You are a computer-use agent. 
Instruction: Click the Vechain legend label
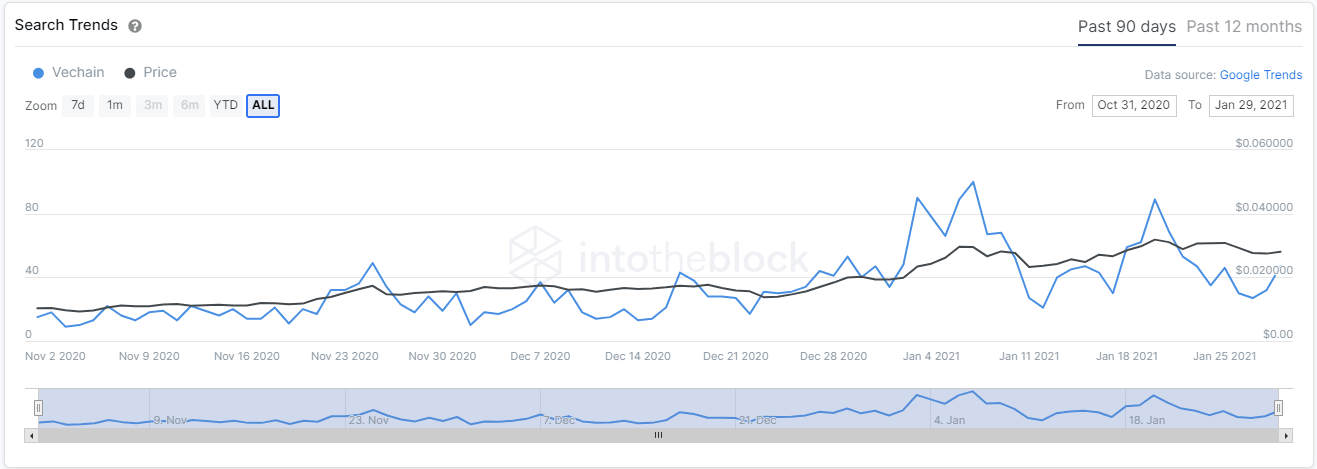[78, 73]
